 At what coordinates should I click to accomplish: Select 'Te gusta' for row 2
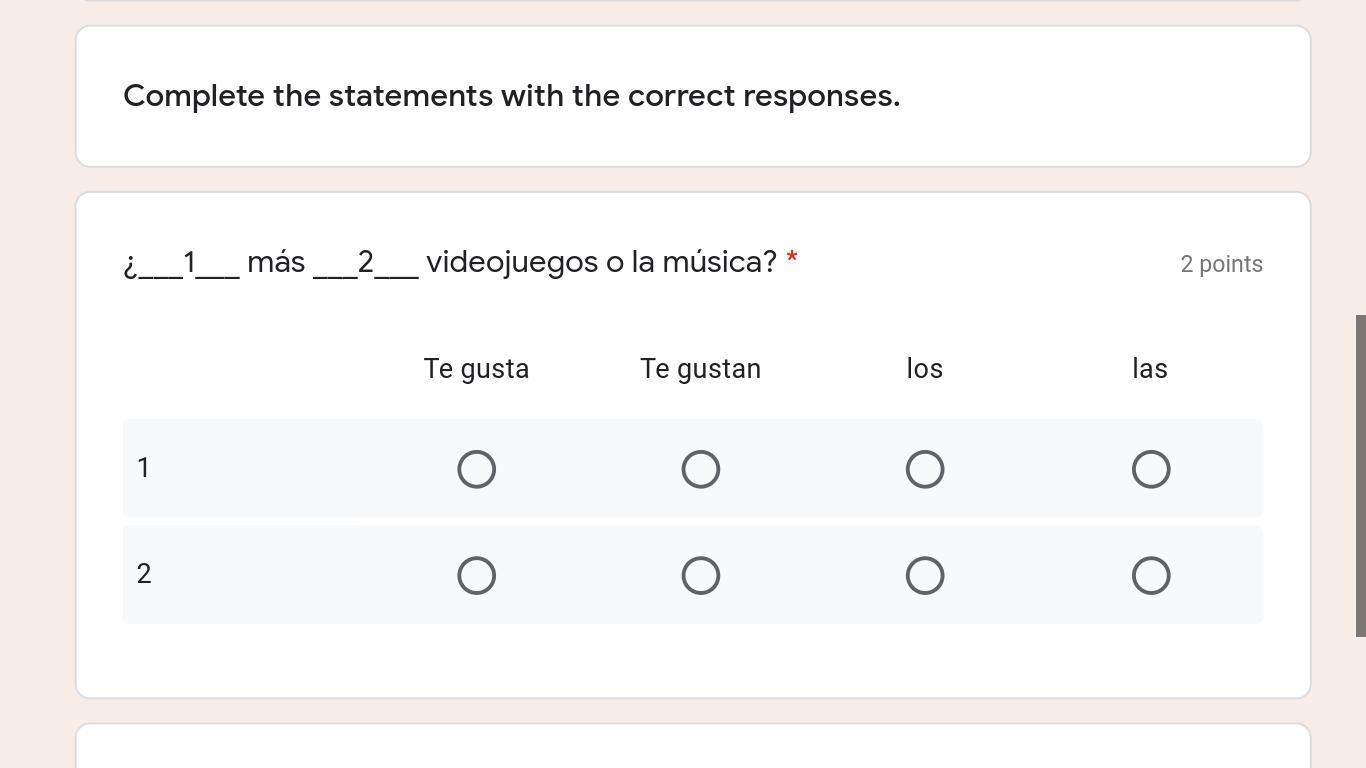pyautogui.click(x=476, y=575)
